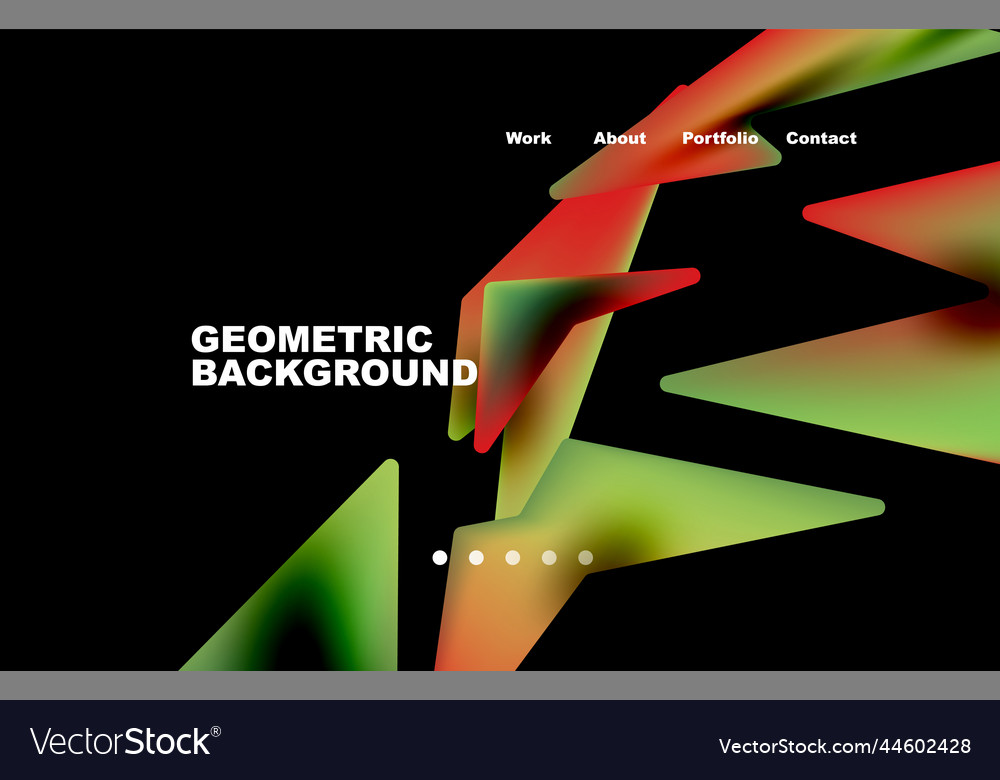Select the first carousel pagination dot

[x=440, y=557]
